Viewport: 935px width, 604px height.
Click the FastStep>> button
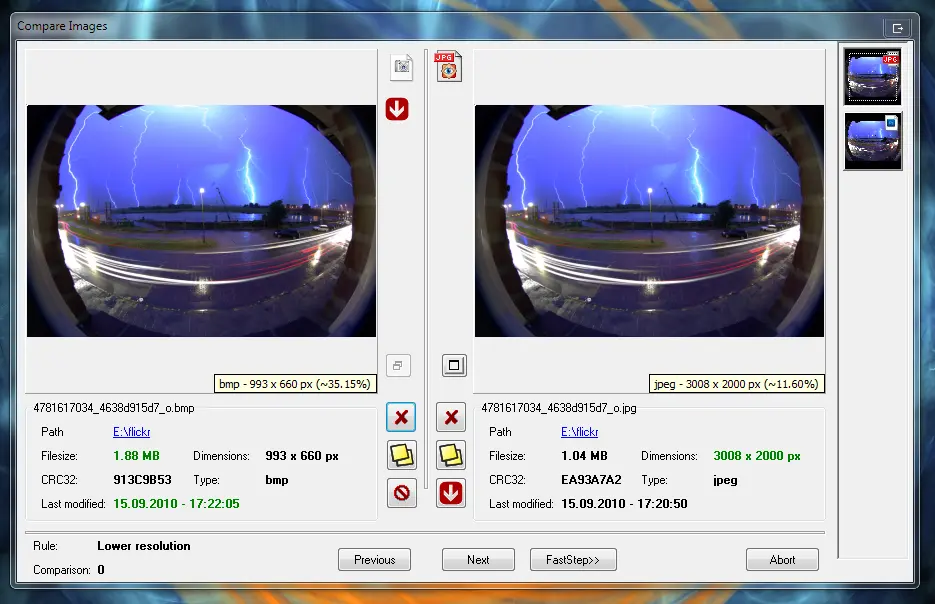(573, 560)
